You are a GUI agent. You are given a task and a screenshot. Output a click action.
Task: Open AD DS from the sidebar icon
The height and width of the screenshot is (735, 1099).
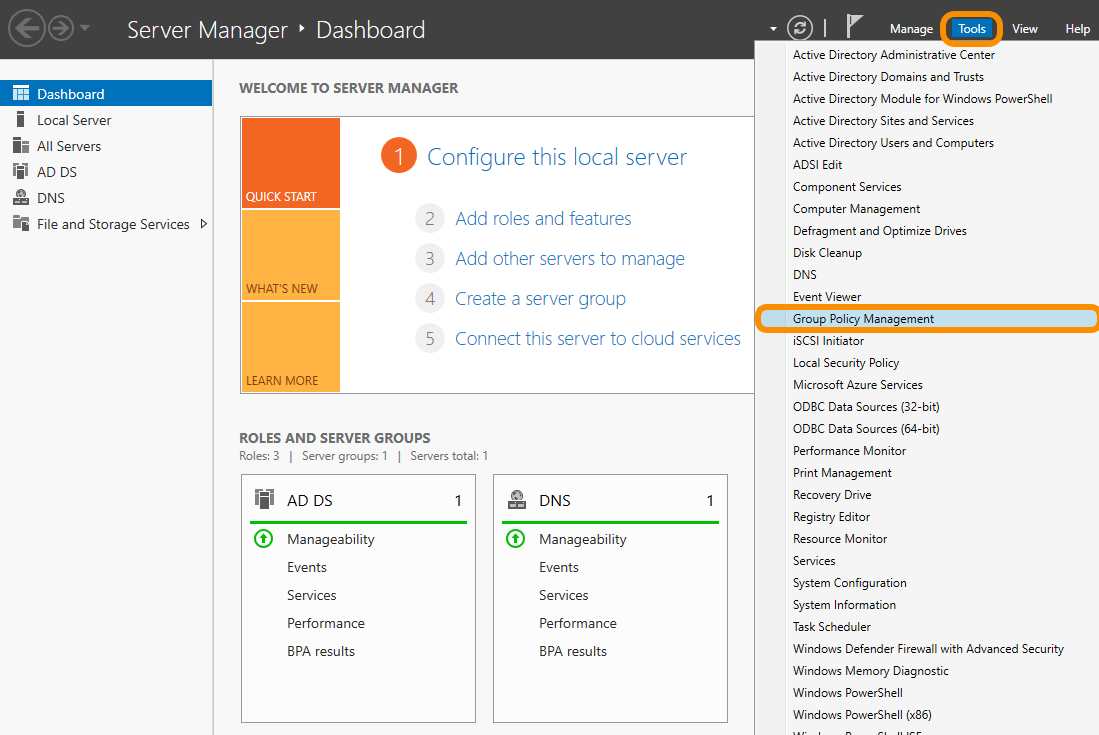pyautogui.click(x=18, y=171)
